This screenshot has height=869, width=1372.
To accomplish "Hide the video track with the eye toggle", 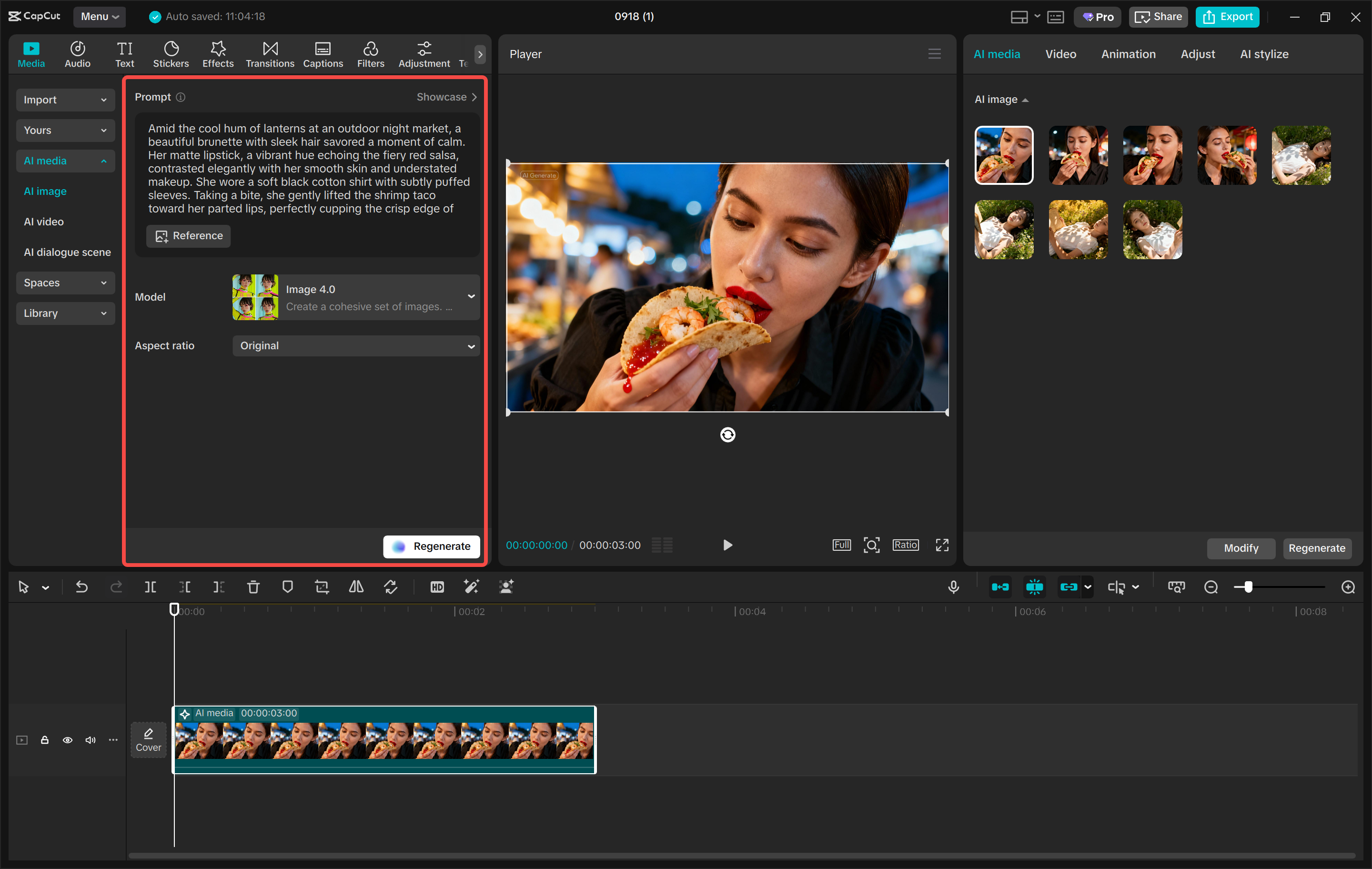I will point(67,739).
